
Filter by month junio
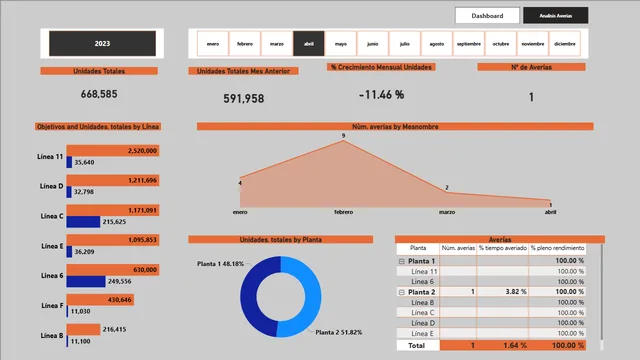(x=373, y=44)
